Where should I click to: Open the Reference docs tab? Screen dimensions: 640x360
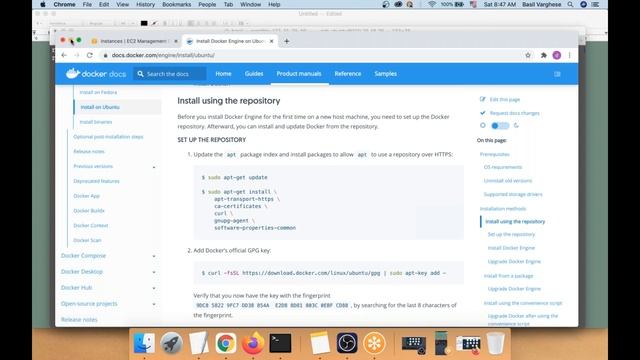[348, 74]
